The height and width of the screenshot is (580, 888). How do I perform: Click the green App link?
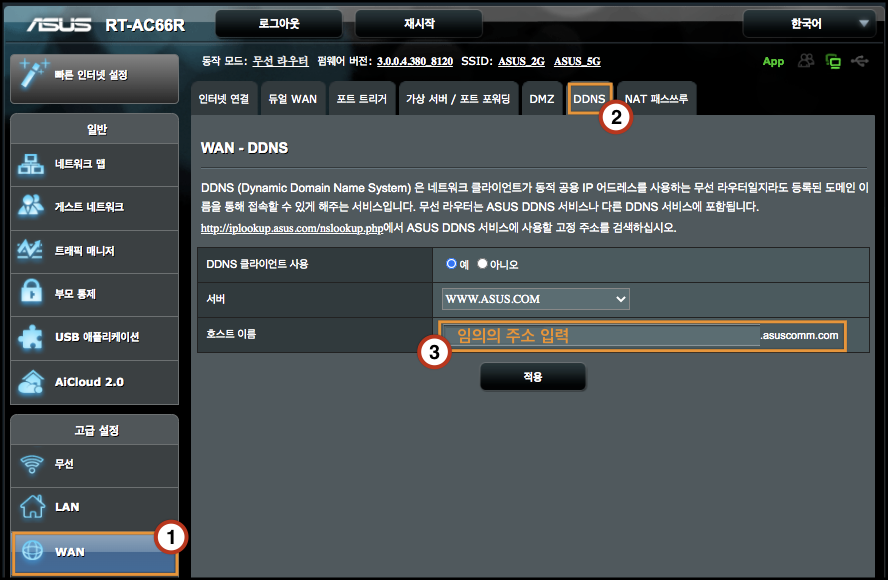pyautogui.click(x=773, y=61)
